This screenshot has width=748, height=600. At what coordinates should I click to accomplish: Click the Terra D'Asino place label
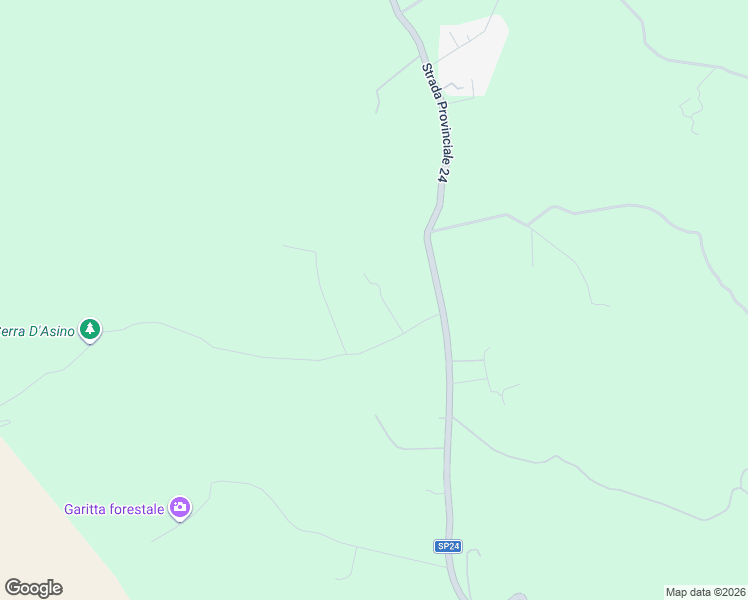tap(37, 331)
